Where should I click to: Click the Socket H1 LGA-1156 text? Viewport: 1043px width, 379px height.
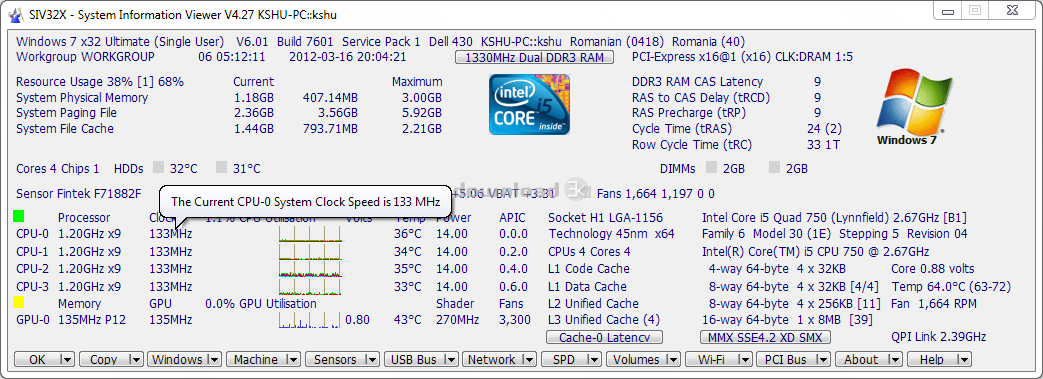point(605,217)
